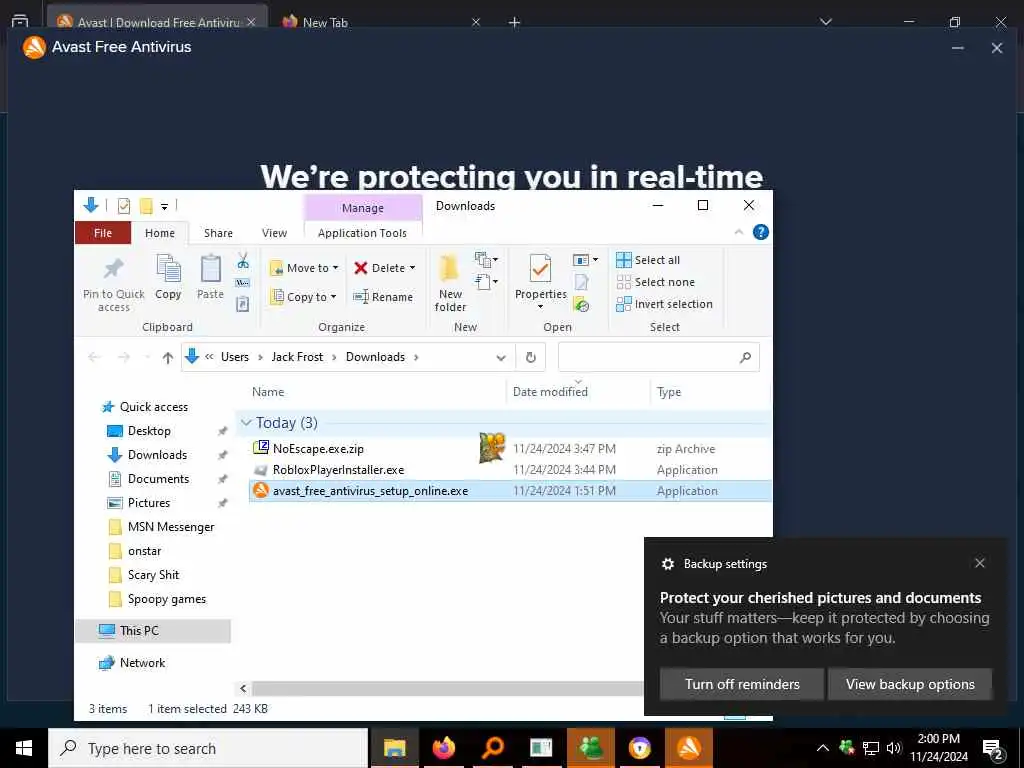Screen dimensions: 1024x768
Task: Open the File menu tab
Action: click(x=103, y=233)
